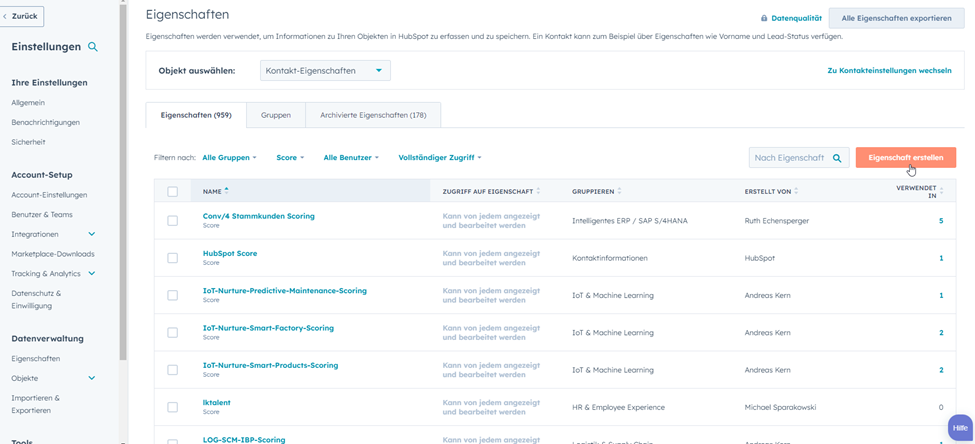The image size is (975, 444).
Task: Open the Kontakt-Eigenschaften object dropdown
Action: click(x=325, y=71)
